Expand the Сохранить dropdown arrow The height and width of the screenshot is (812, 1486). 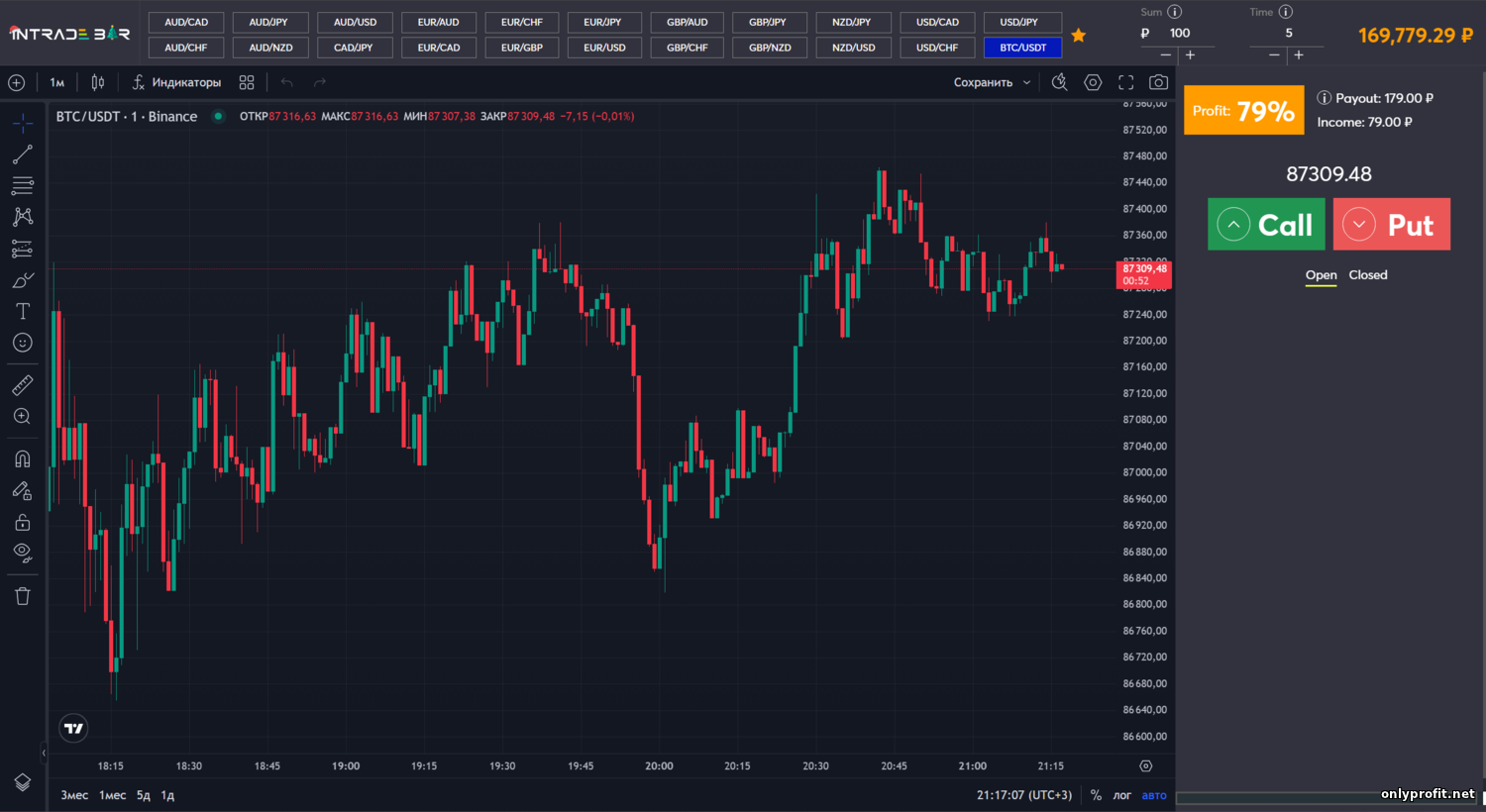[1026, 82]
